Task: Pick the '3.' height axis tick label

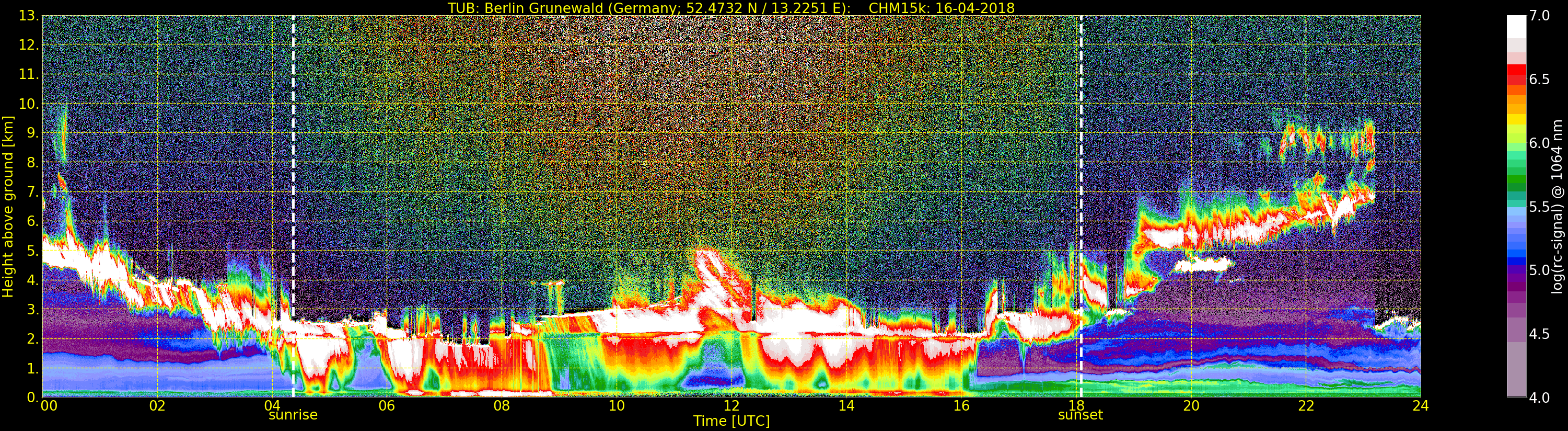Action: 32,310
